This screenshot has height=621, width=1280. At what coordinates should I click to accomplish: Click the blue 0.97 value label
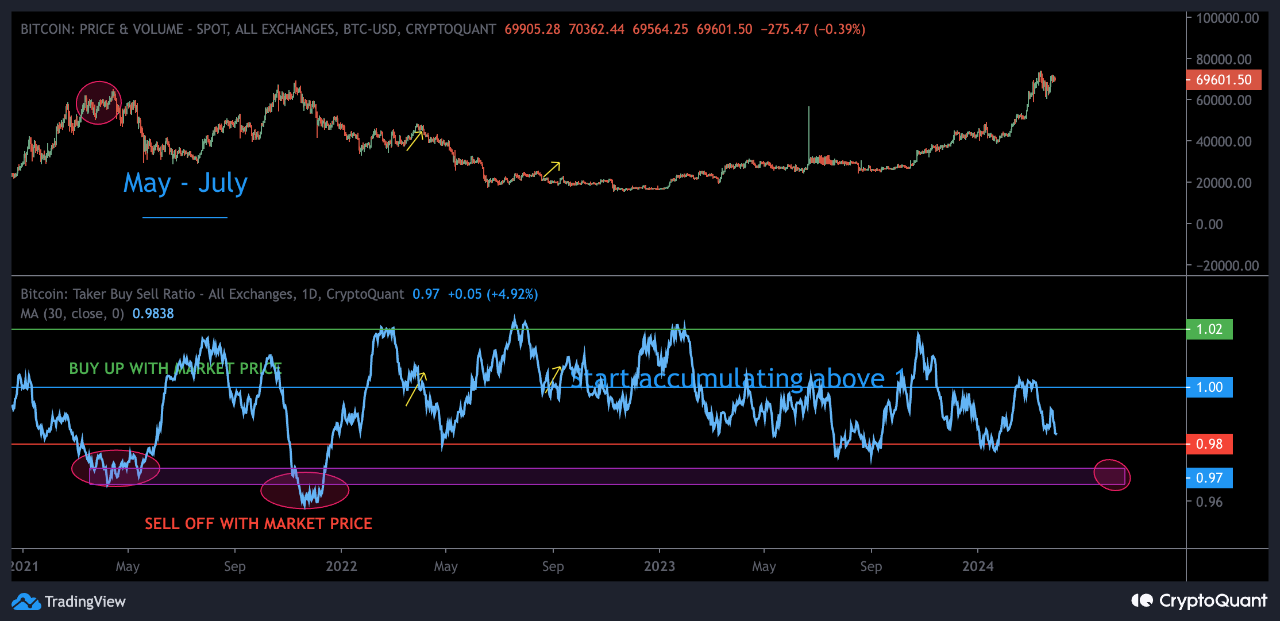coord(1209,478)
